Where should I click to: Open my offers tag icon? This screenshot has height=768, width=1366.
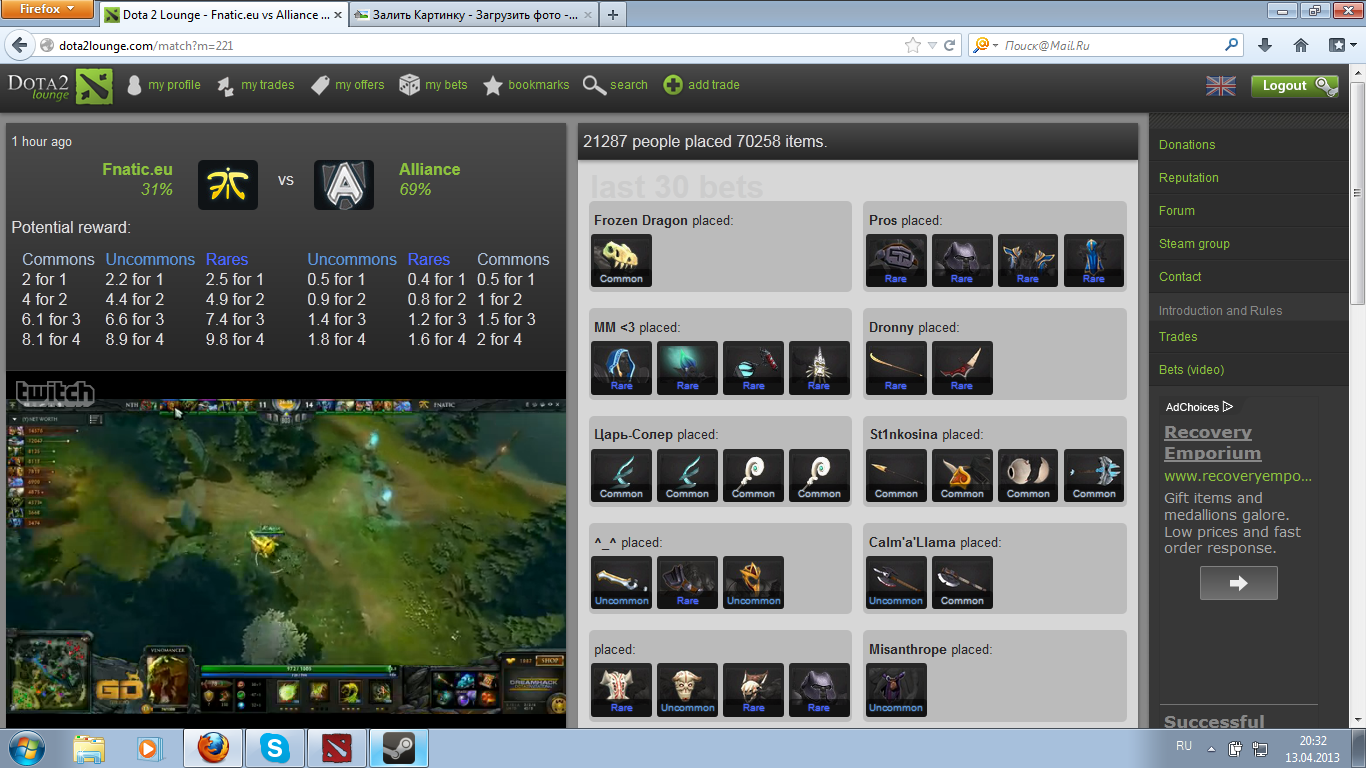(x=320, y=86)
